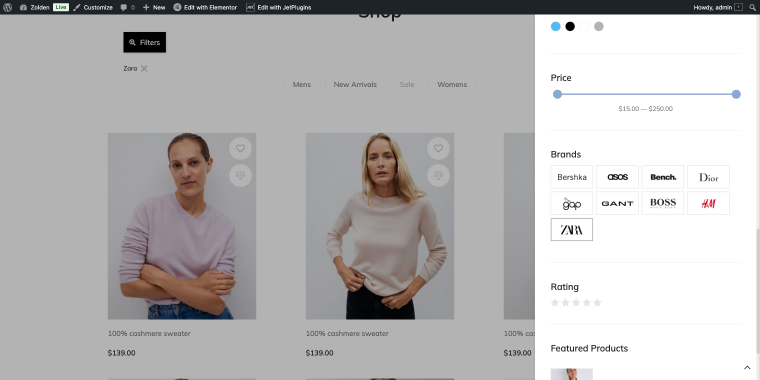
Task: Select the white color swatch
Action: point(585,27)
